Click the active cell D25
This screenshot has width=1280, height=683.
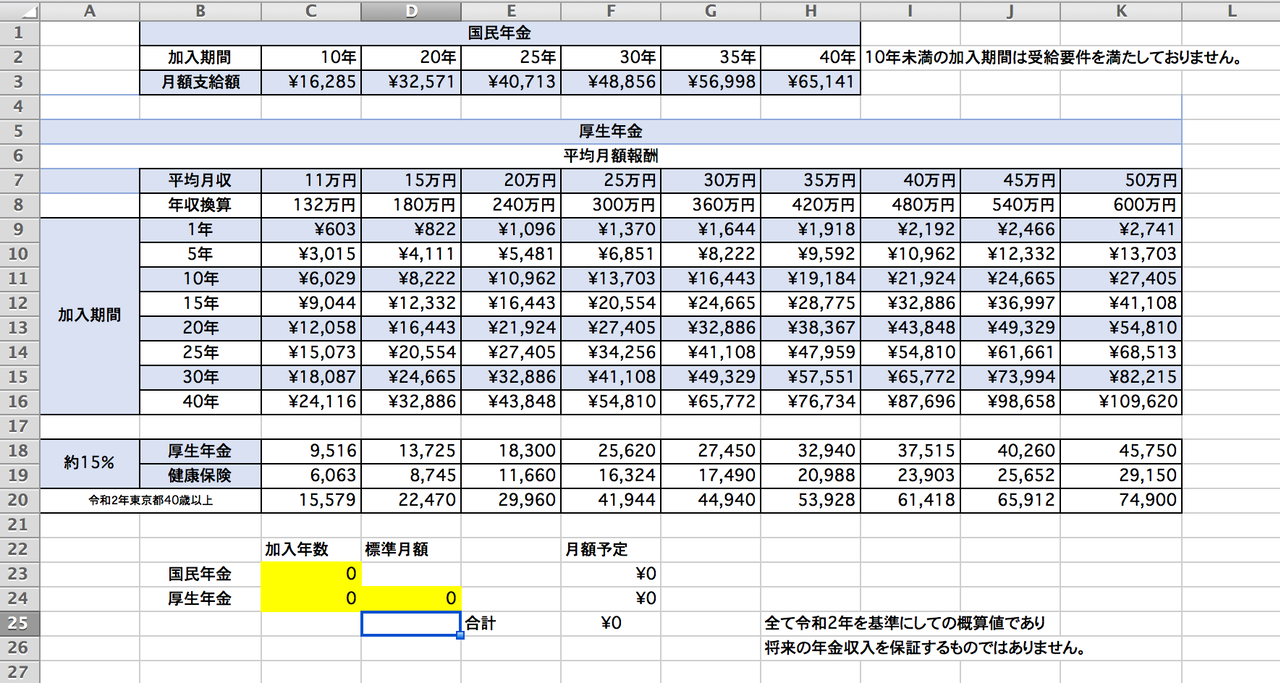tap(411, 623)
